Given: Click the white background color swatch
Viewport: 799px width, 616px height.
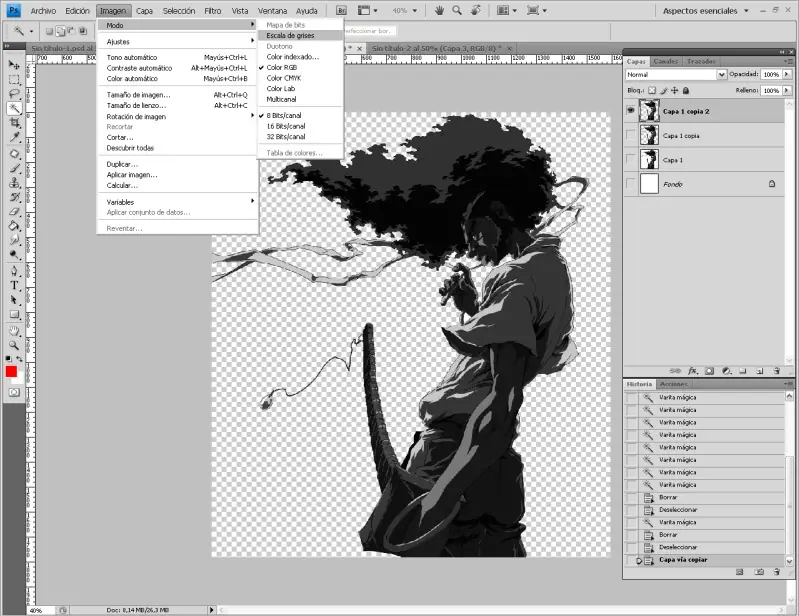Looking at the screenshot, I should click(19, 380).
